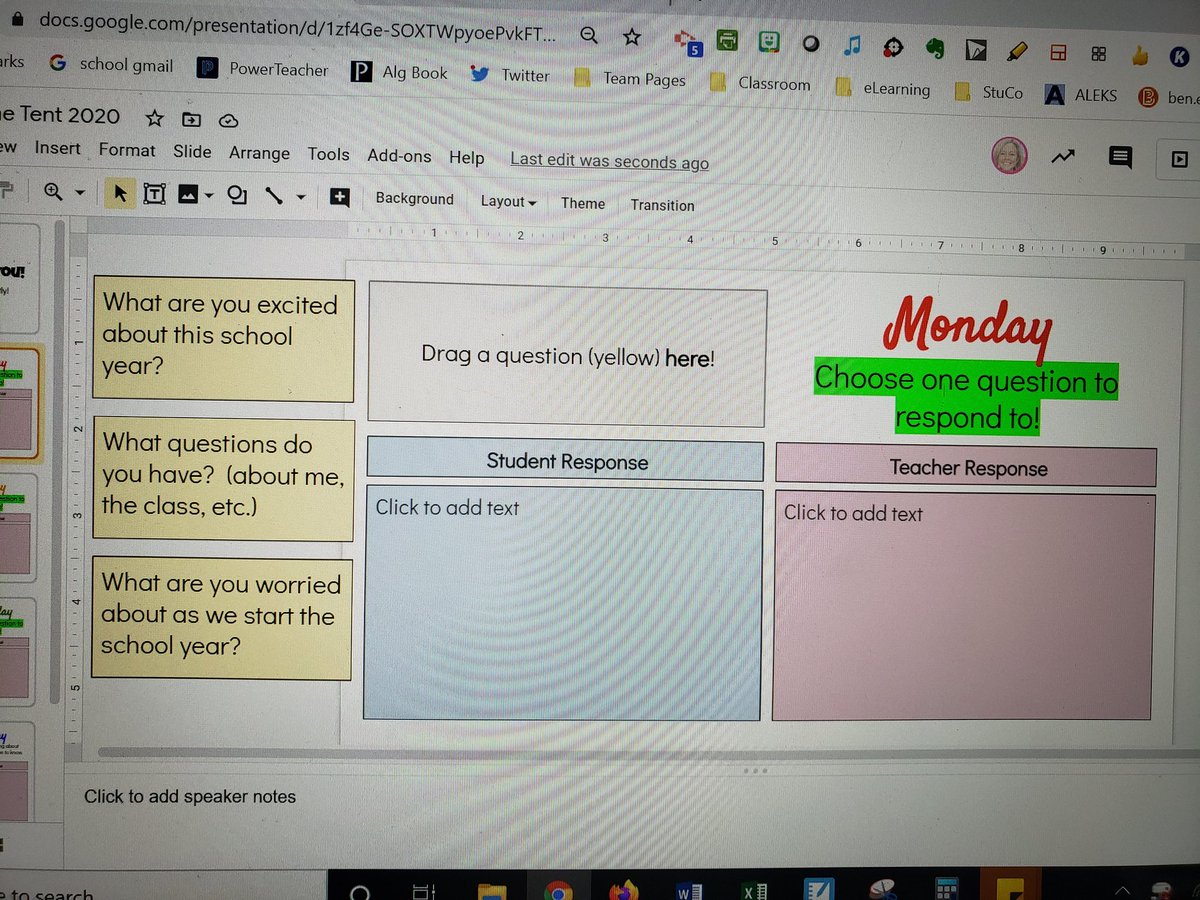Click the account profile photo in Slides
The height and width of the screenshot is (900, 1200).
pyautogui.click(x=1008, y=154)
